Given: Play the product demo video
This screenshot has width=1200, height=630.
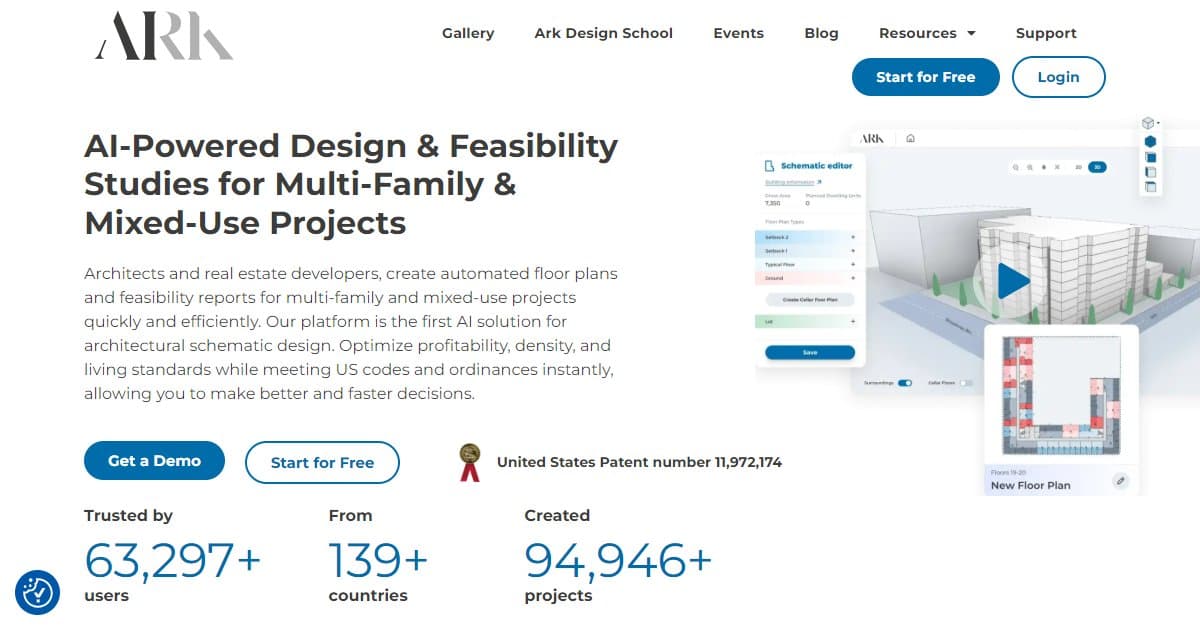Looking at the screenshot, I should [1013, 281].
